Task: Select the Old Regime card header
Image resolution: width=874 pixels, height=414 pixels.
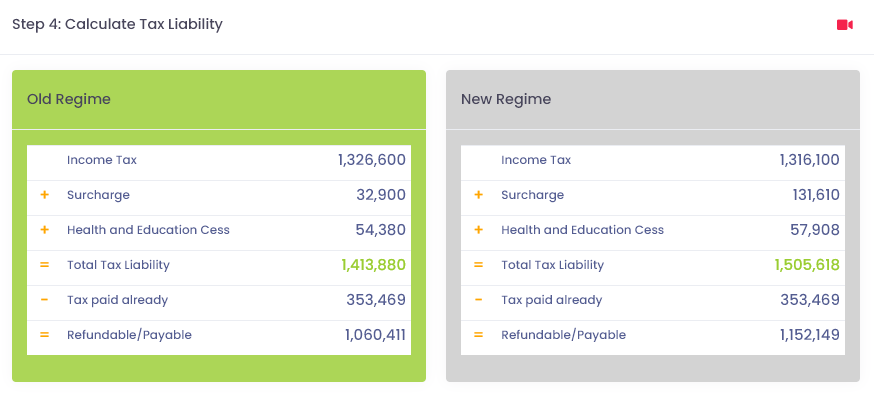Action: [219, 100]
